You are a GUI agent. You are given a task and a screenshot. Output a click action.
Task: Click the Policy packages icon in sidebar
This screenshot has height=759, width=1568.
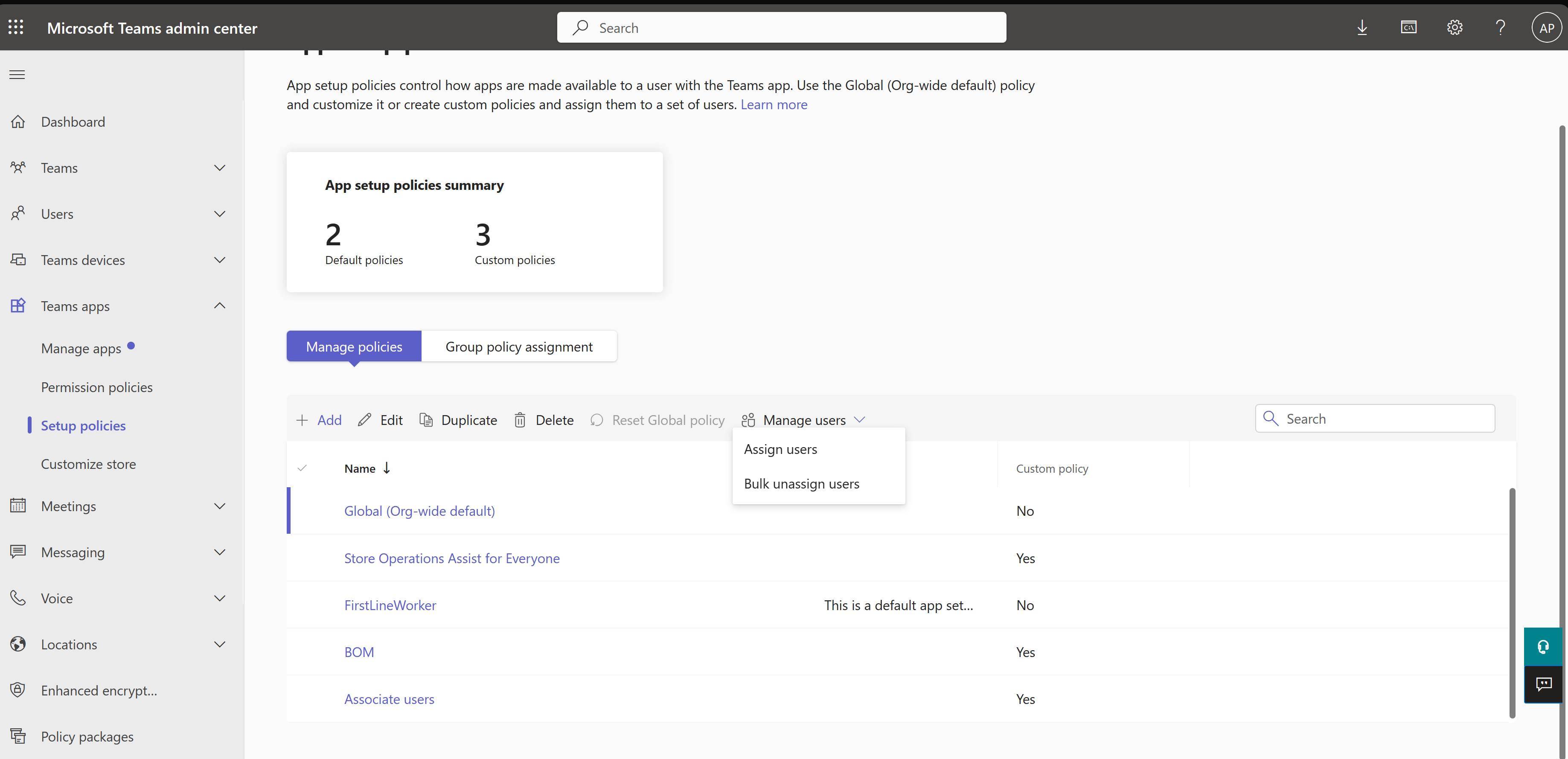tap(17, 736)
